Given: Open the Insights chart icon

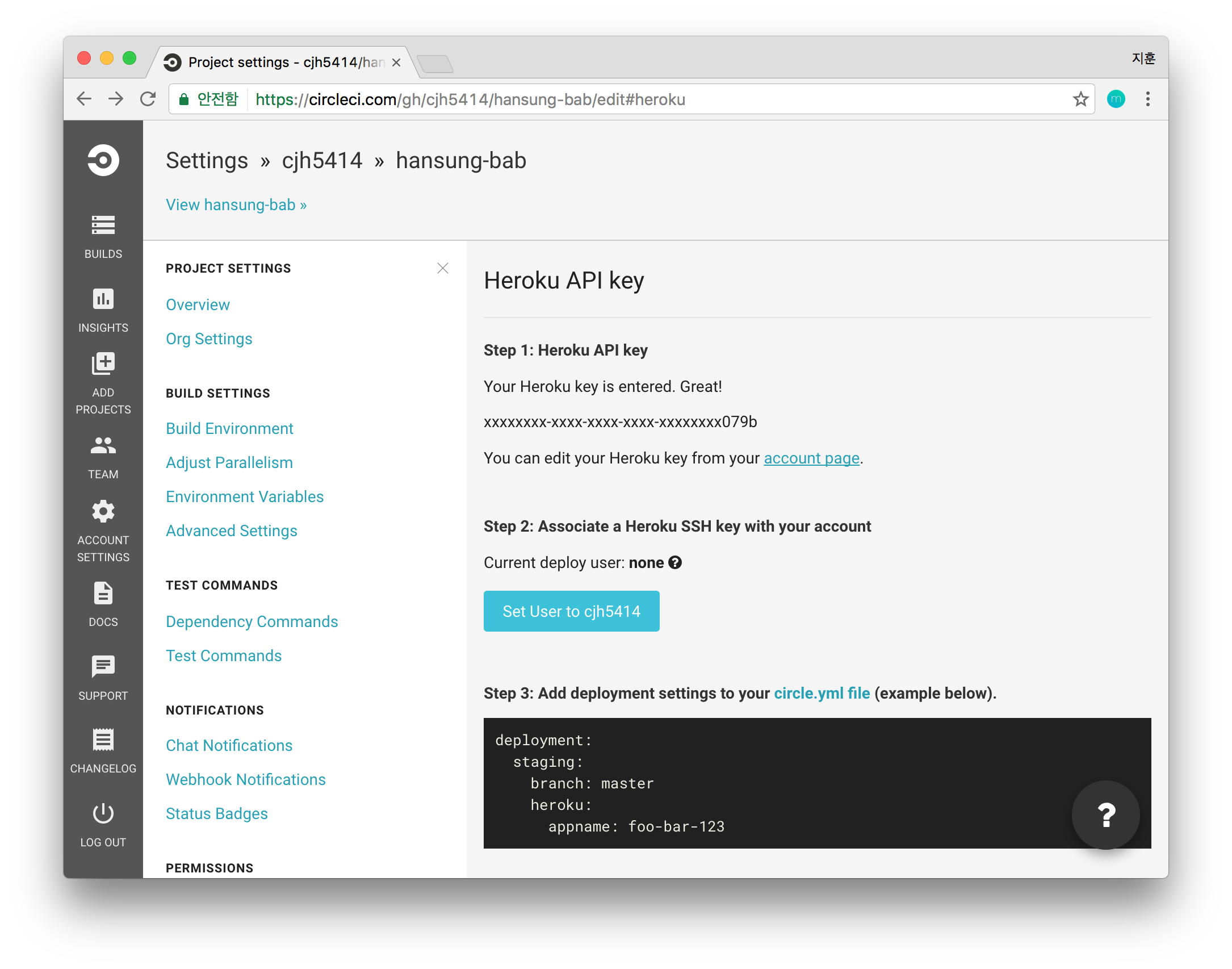Looking at the screenshot, I should click(103, 299).
